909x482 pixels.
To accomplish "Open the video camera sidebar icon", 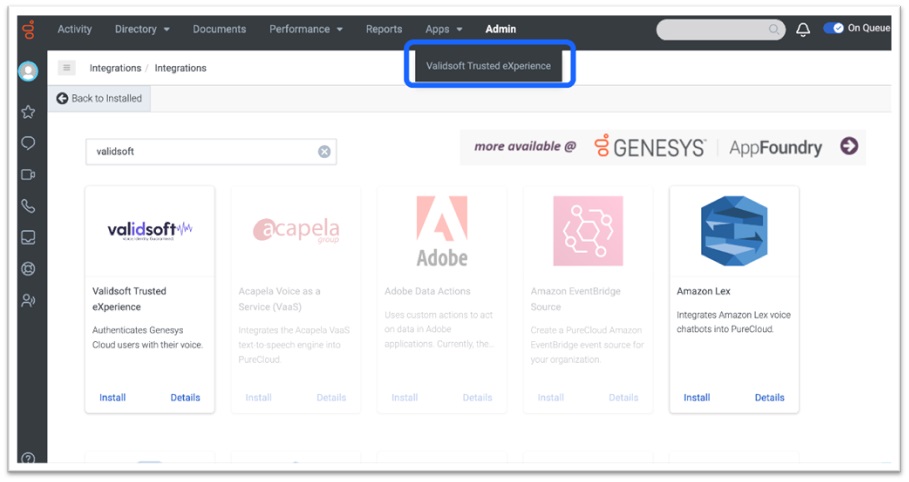I will point(28,175).
